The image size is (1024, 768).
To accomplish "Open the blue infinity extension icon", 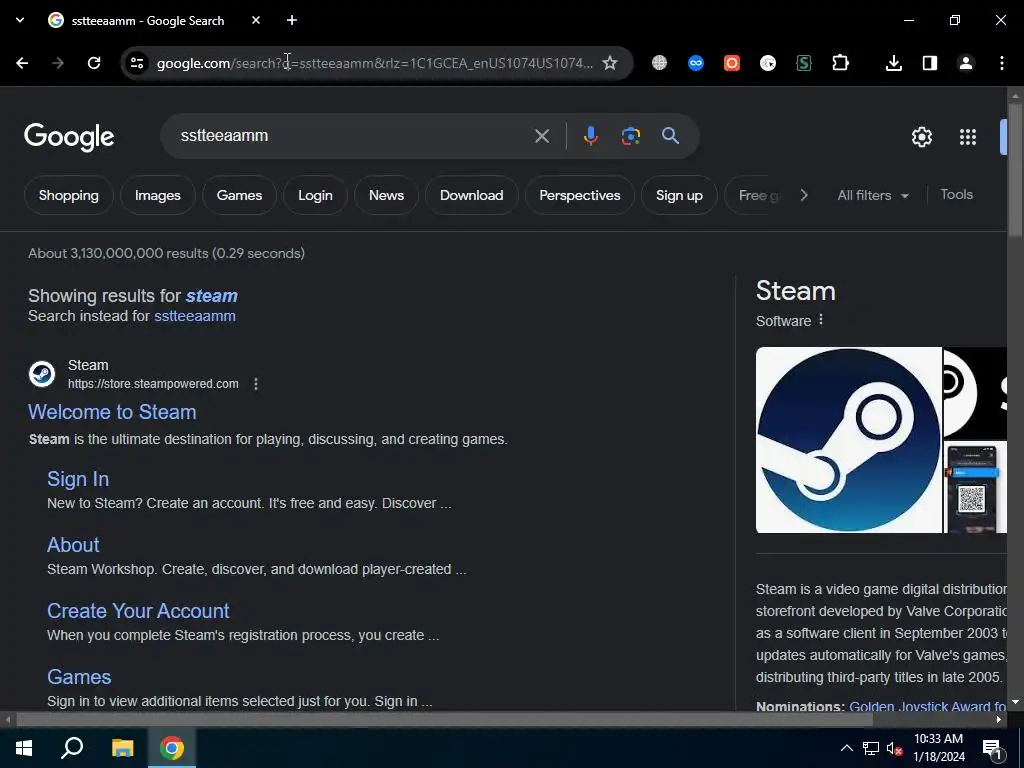I will pos(696,63).
